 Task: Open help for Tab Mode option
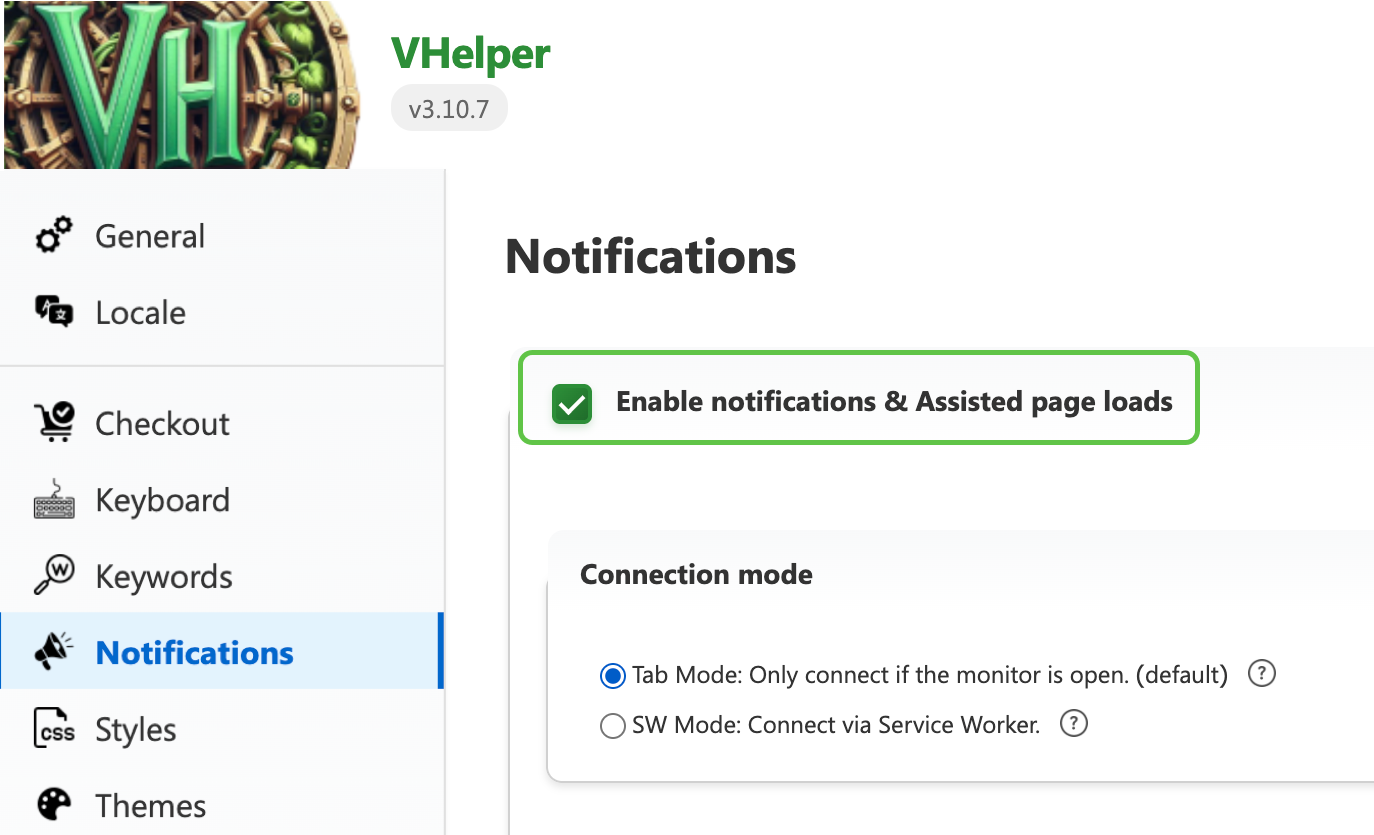coord(1262,674)
